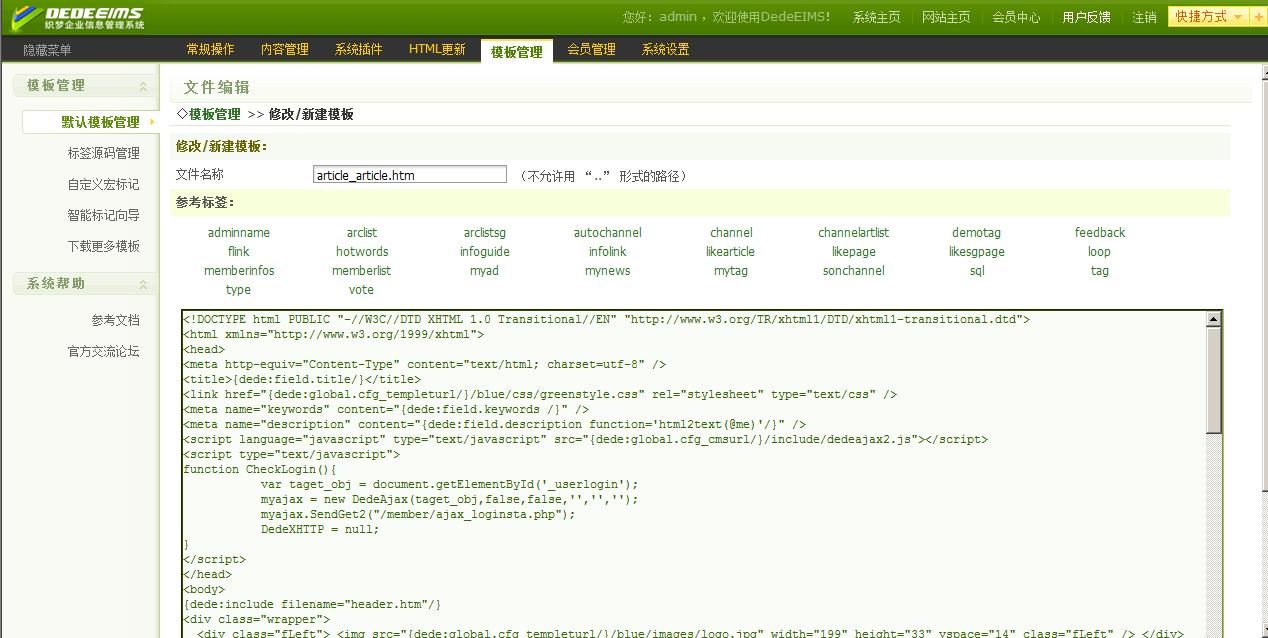Open the 官方交流论坛 link
Image resolution: width=1268 pixels, height=638 pixels.
click(x=103, y=351)
